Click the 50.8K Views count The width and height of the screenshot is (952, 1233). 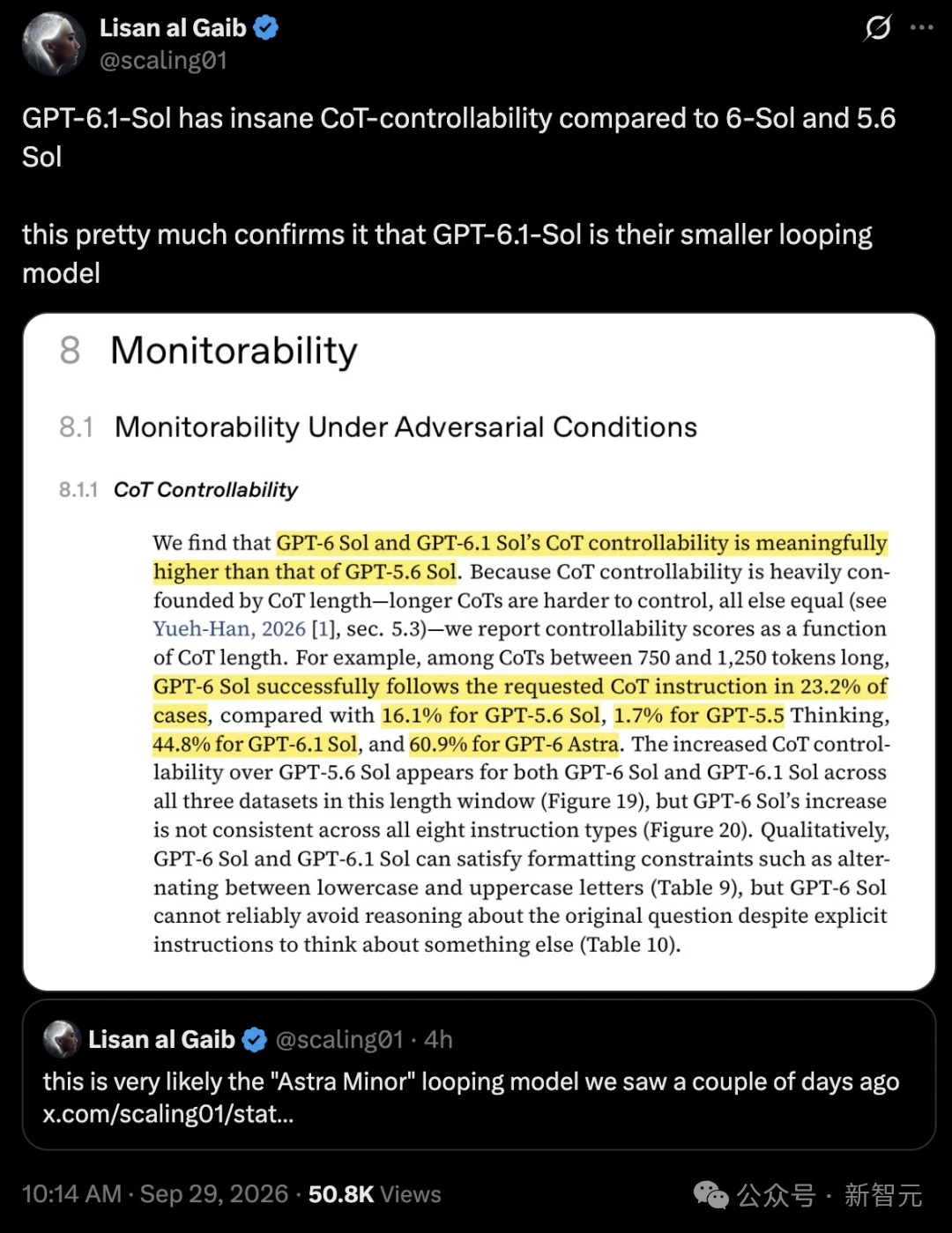(x=375, y=1194)
